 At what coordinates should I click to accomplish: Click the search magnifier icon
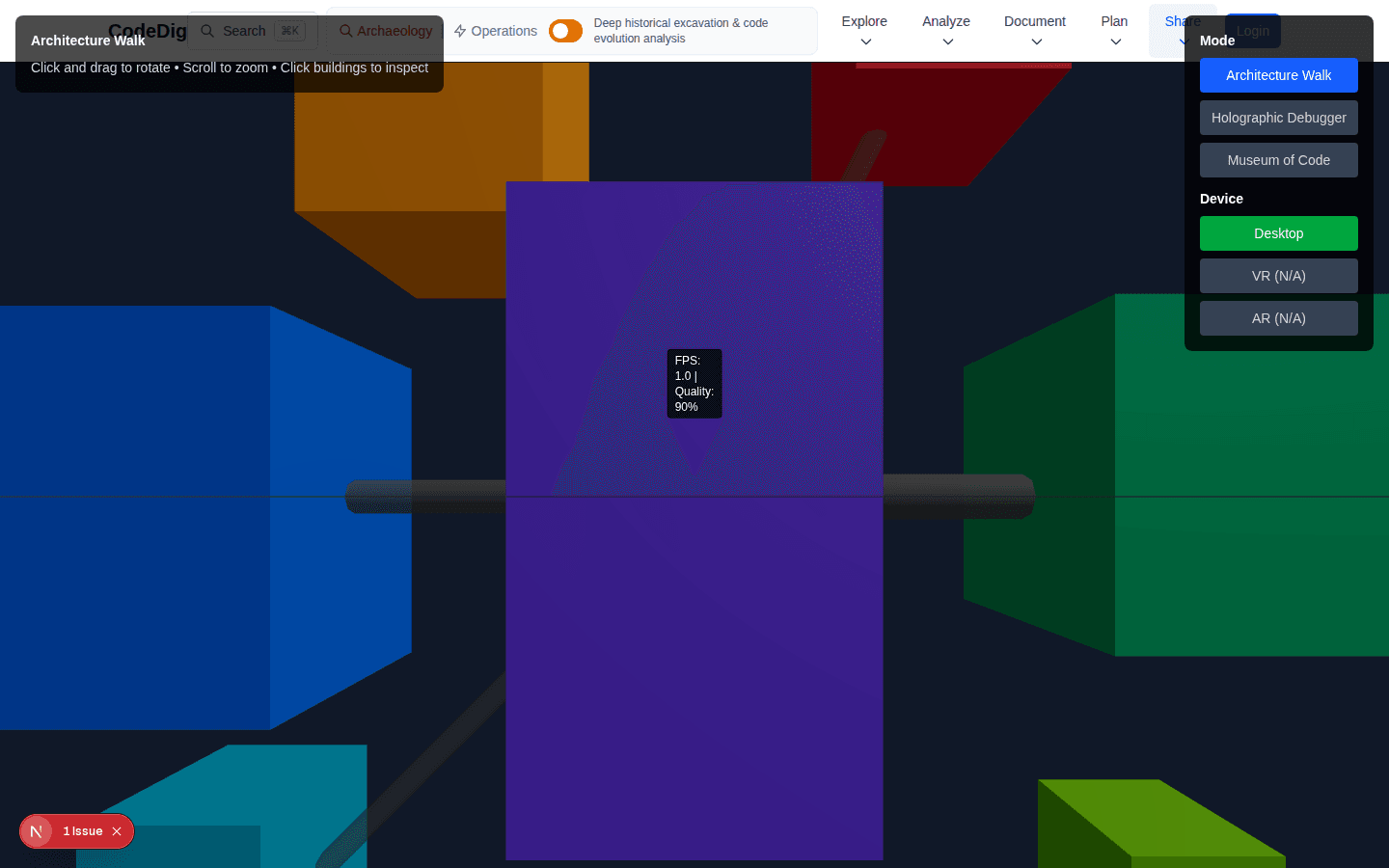[206, 30]
